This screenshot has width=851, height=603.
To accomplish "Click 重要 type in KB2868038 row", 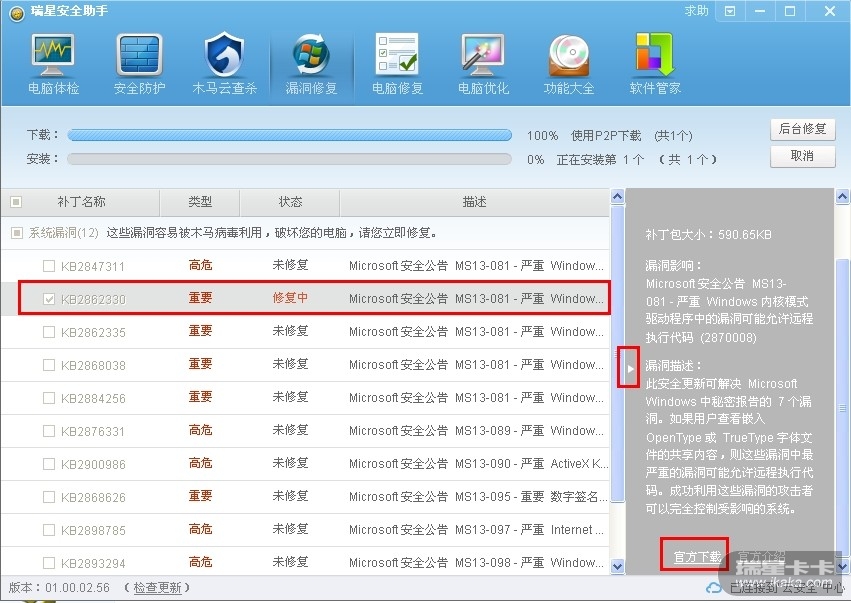I will [200, 364].
